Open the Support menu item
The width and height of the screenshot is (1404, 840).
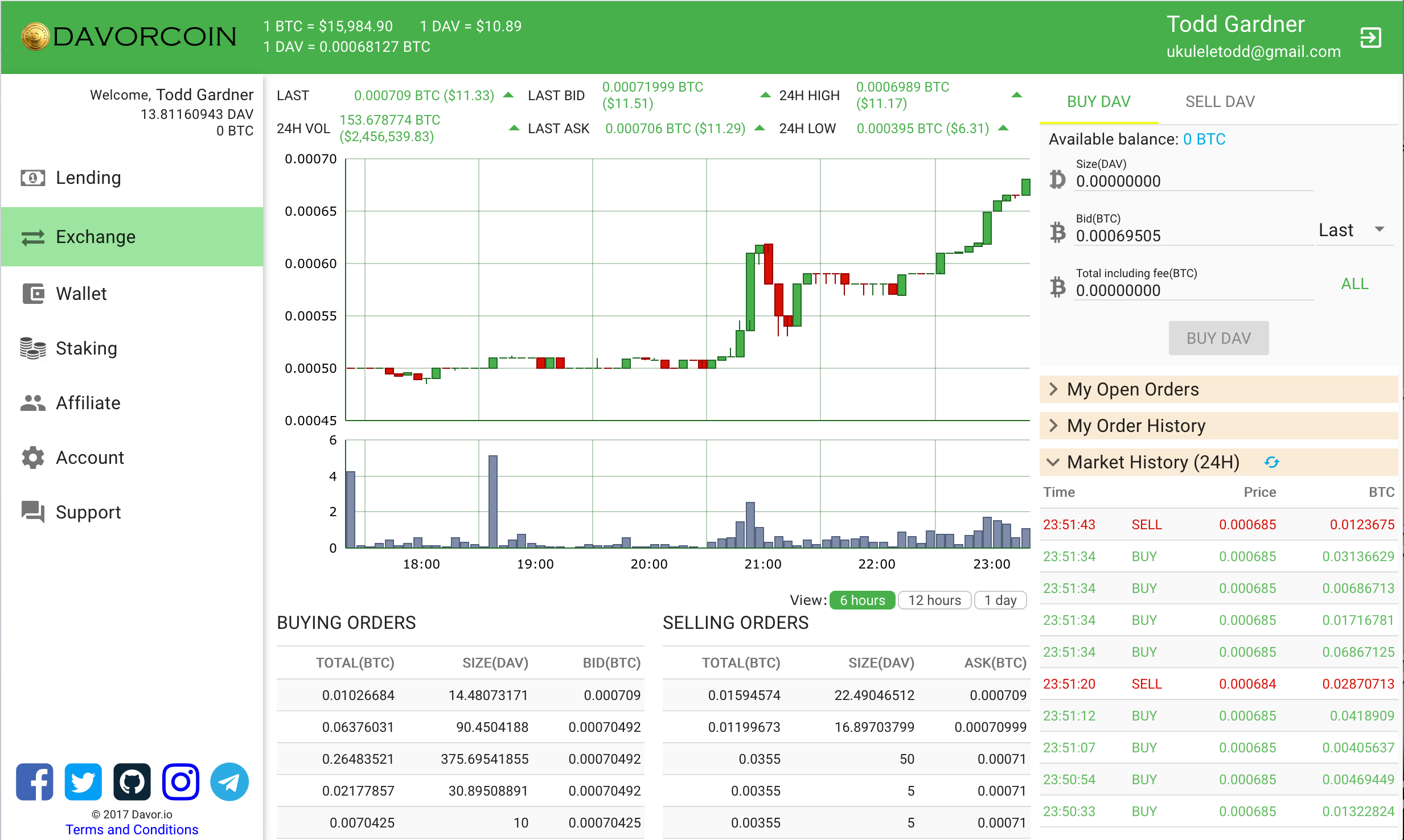132,512
